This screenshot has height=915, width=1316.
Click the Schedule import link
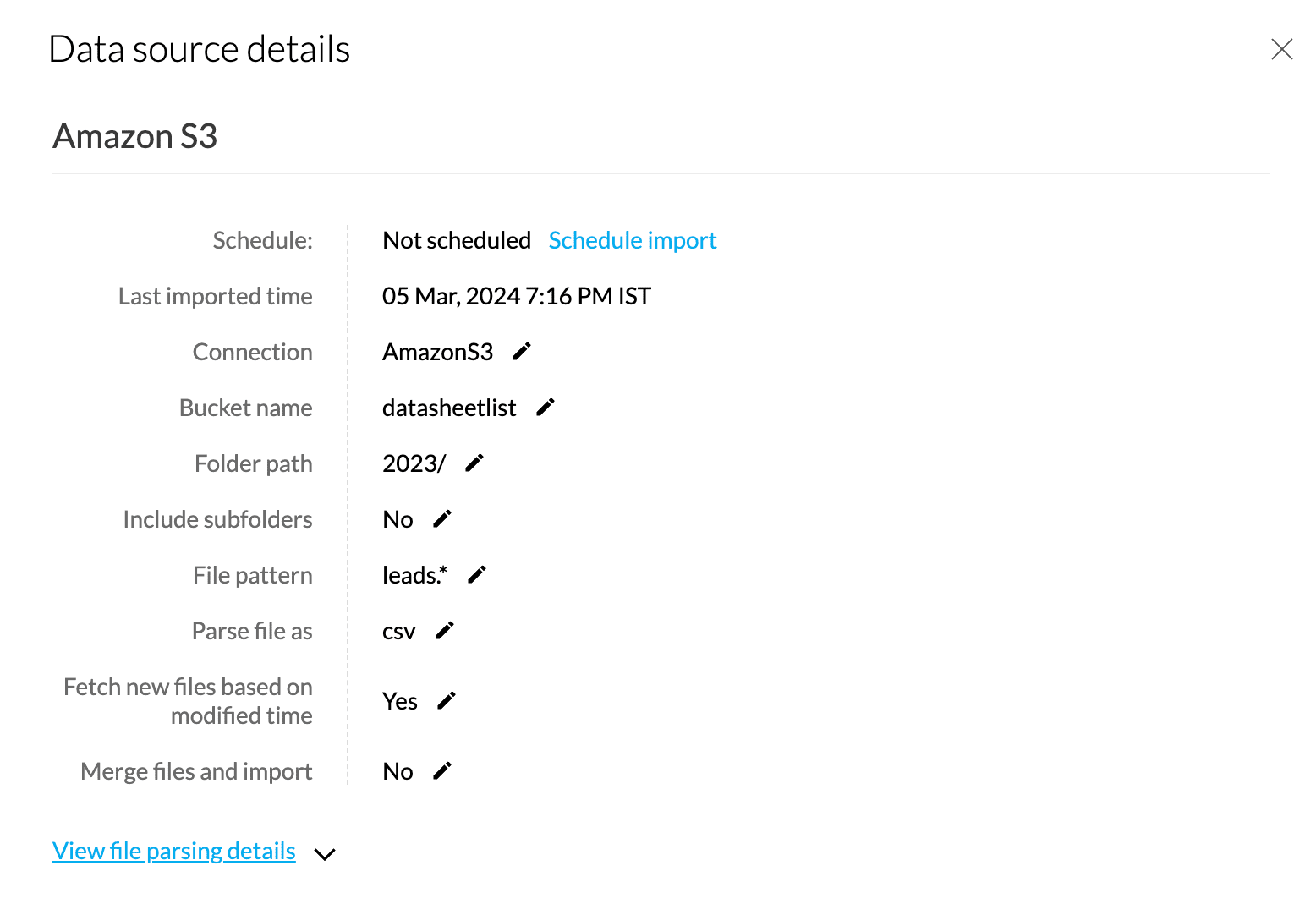coord(632,240)
